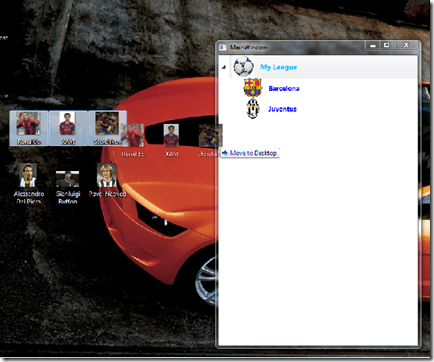Screen dimensions: 434x362
Task: Click the Pavel Nedved label text
Action: click(107, 194)
